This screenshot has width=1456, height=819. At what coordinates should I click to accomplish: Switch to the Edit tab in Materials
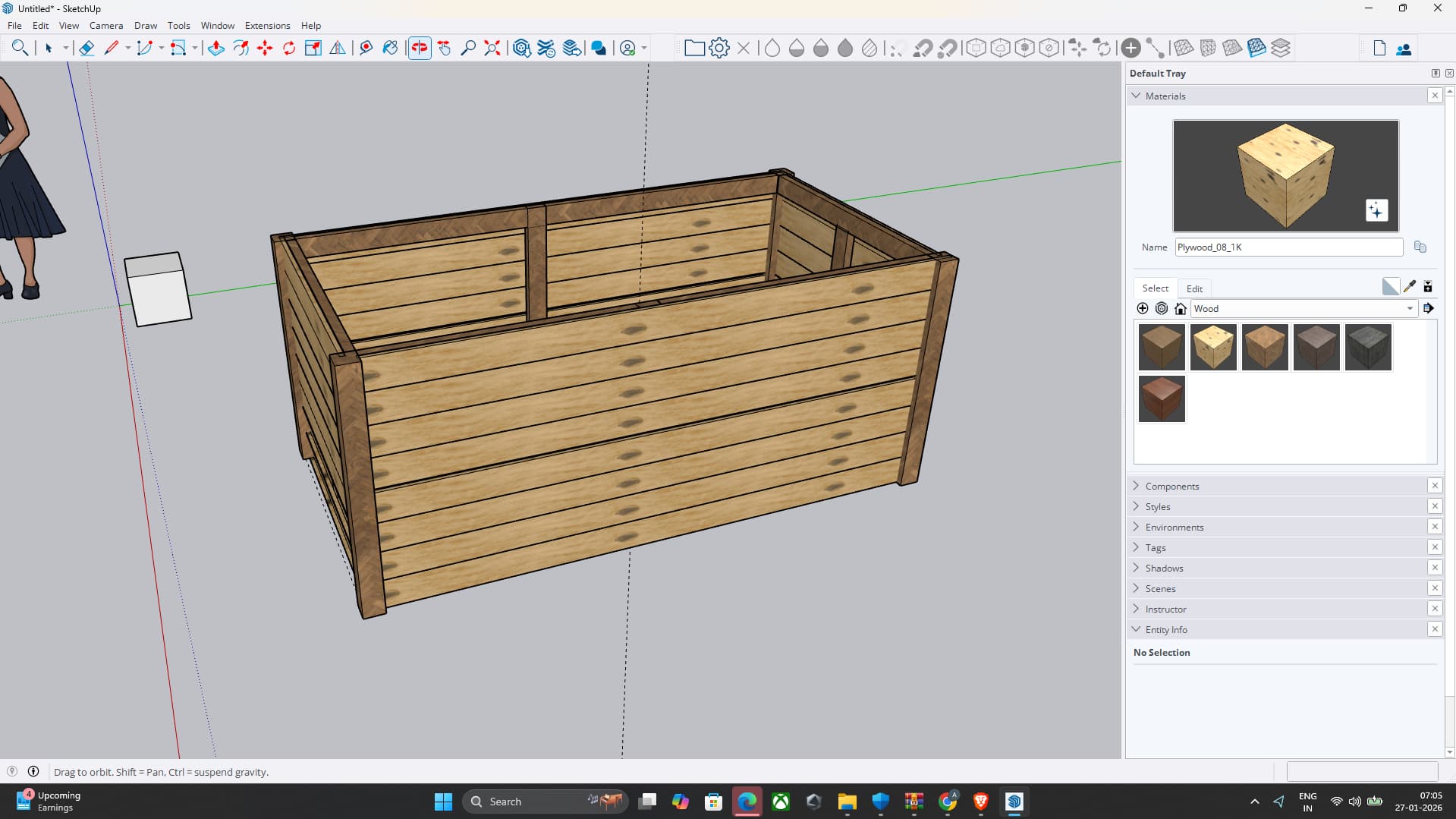[x=1194, y=288]
